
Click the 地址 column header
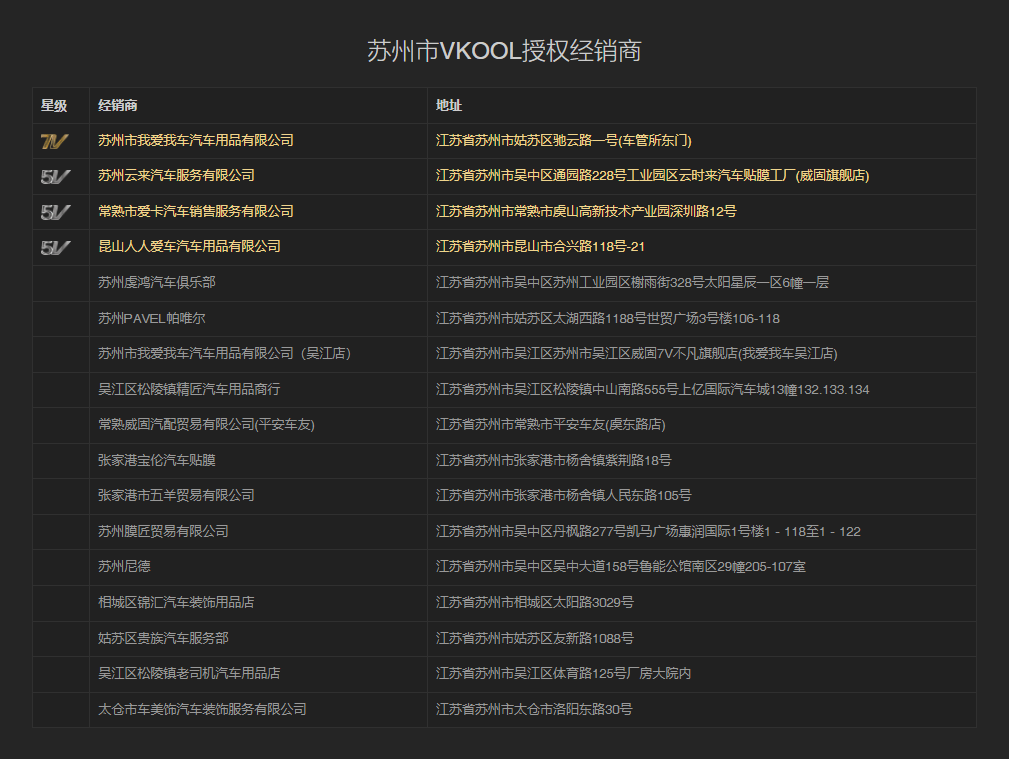449,105
